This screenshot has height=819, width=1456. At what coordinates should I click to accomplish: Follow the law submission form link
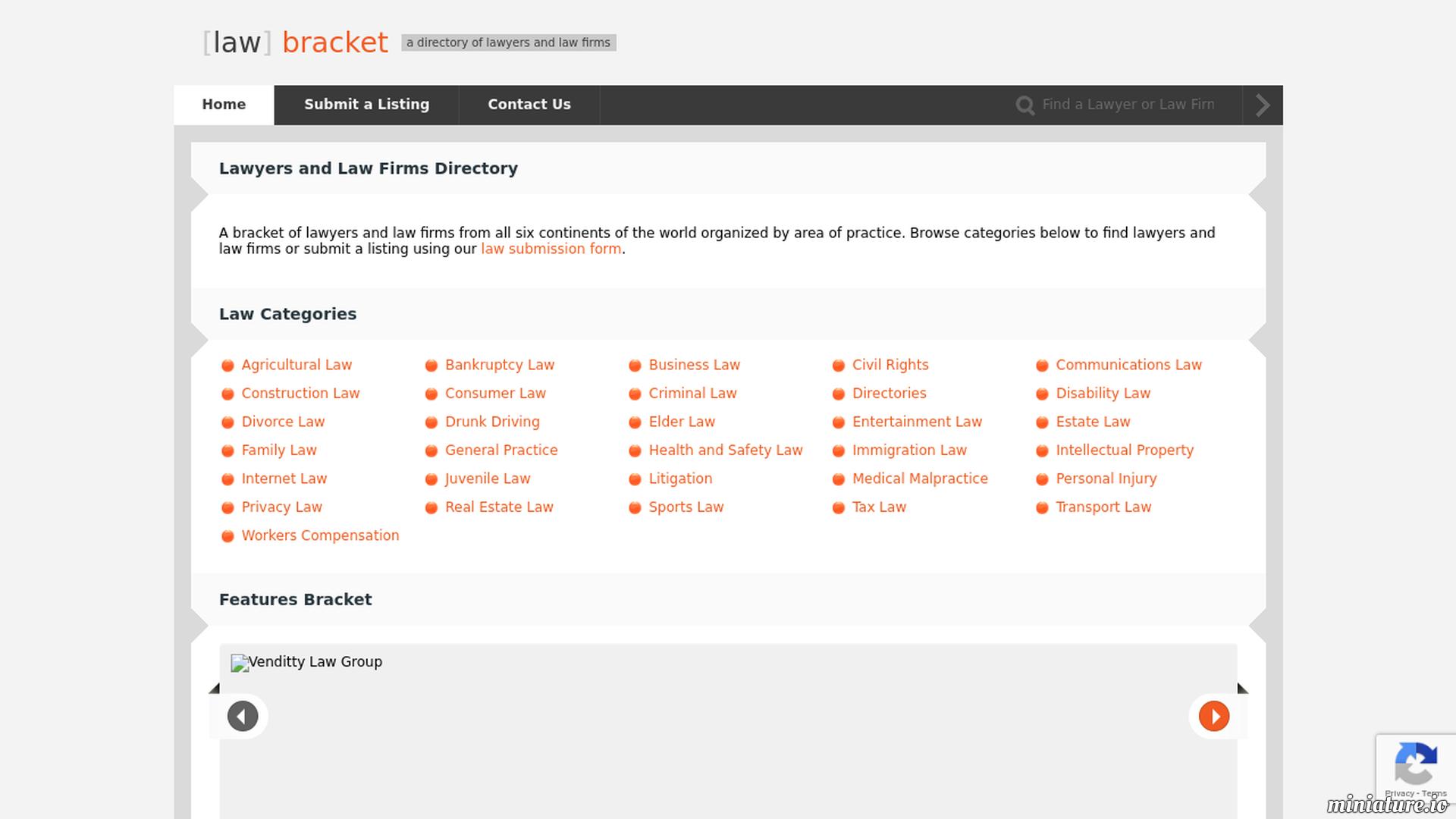click(x=551, y=249)
